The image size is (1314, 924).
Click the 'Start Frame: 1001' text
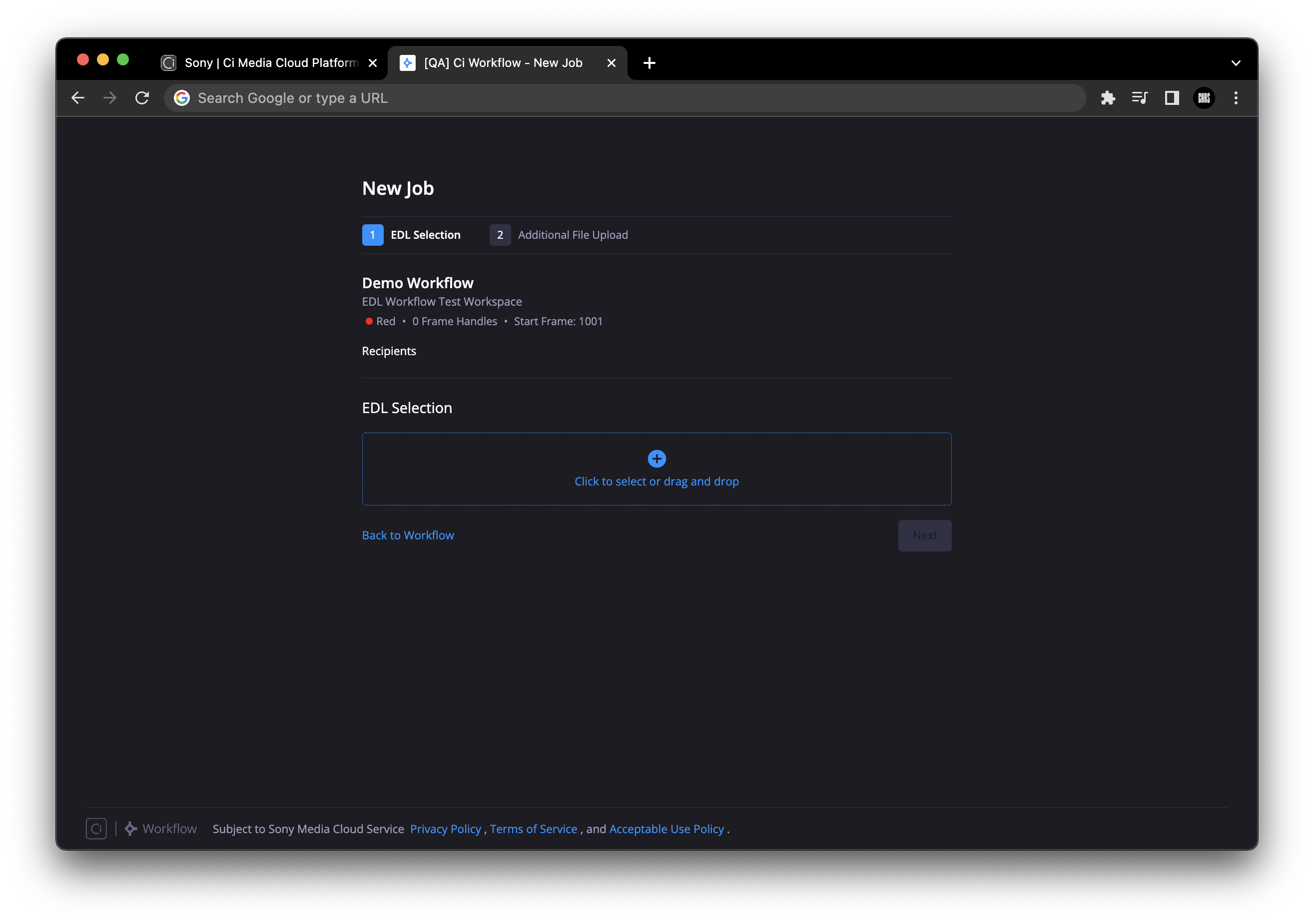point(558,321)
